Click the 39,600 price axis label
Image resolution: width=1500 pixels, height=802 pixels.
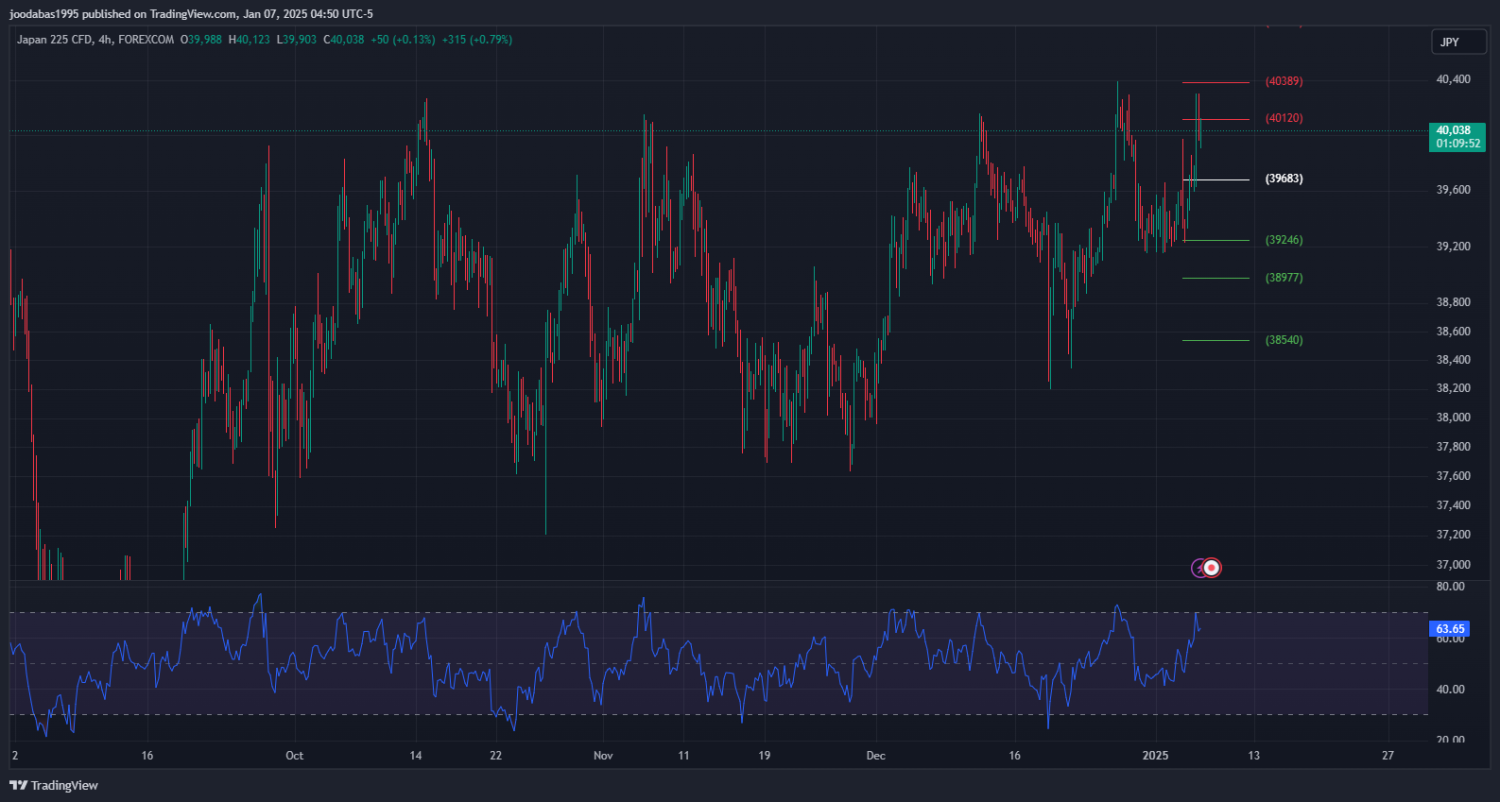pos(1453,190)
